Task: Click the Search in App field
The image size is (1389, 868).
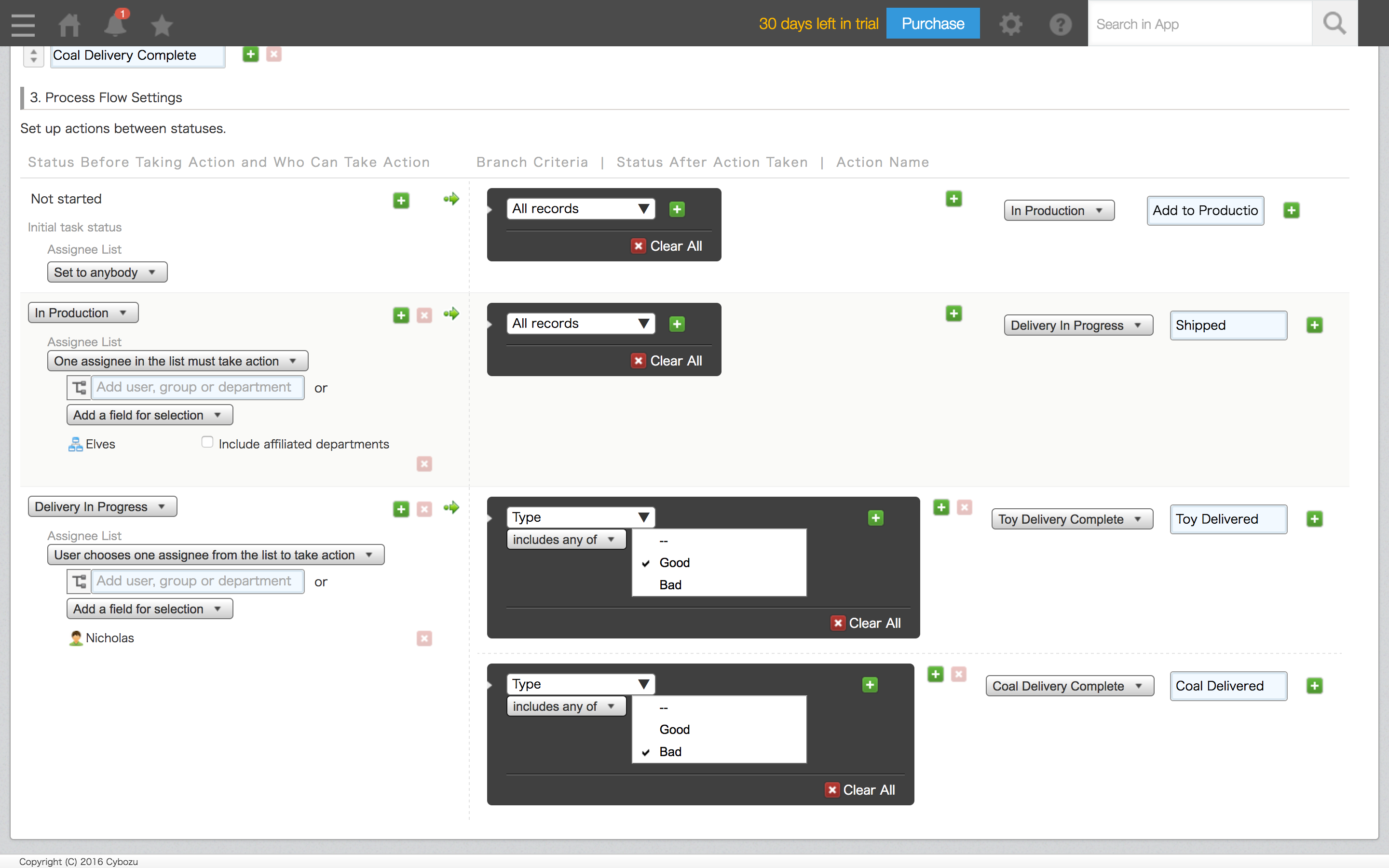Action: 1200,24
